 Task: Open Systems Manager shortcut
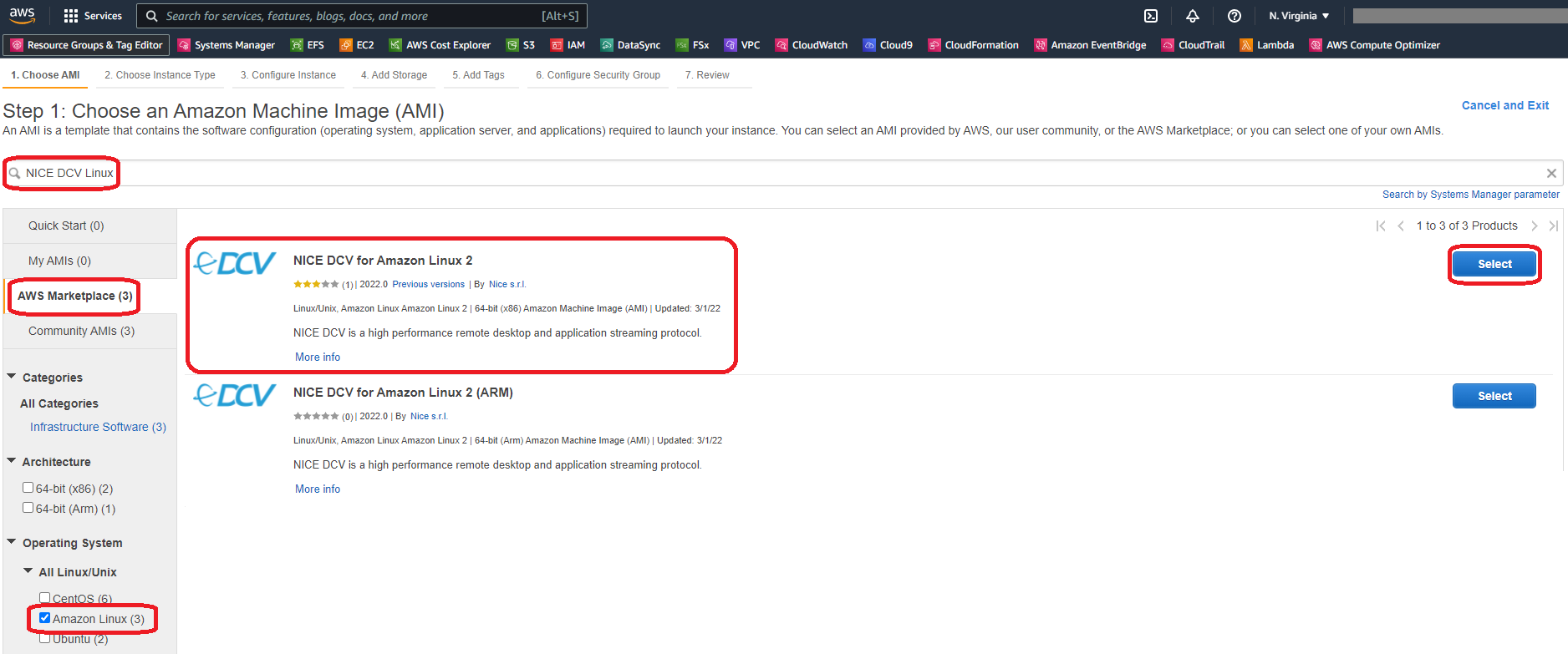click(x=227, y=45)
